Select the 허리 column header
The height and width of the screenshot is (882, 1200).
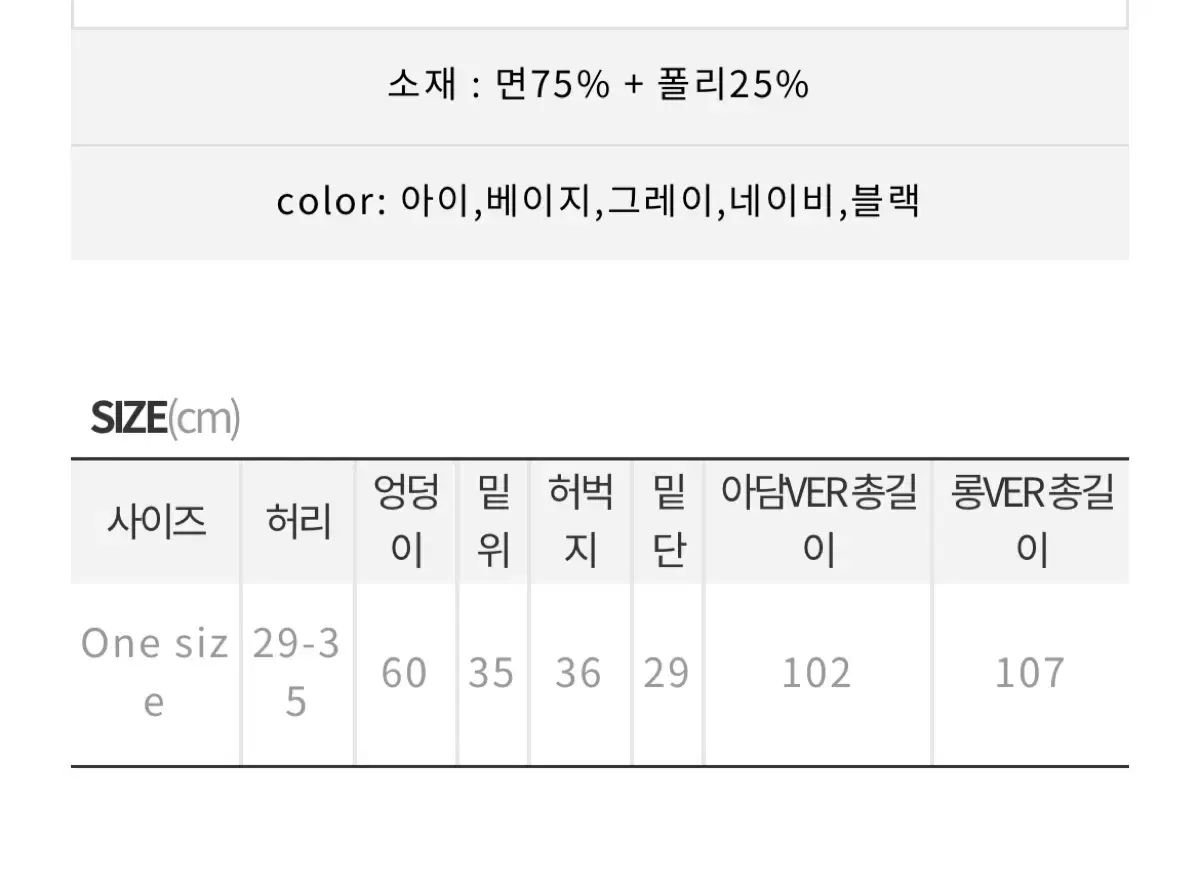[298, 521]
